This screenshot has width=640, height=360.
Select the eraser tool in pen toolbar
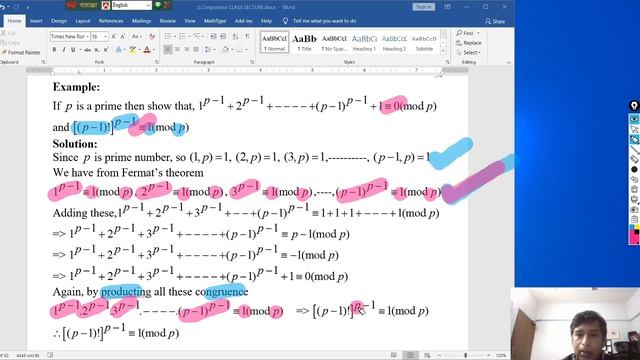click(x=634, y=159)
